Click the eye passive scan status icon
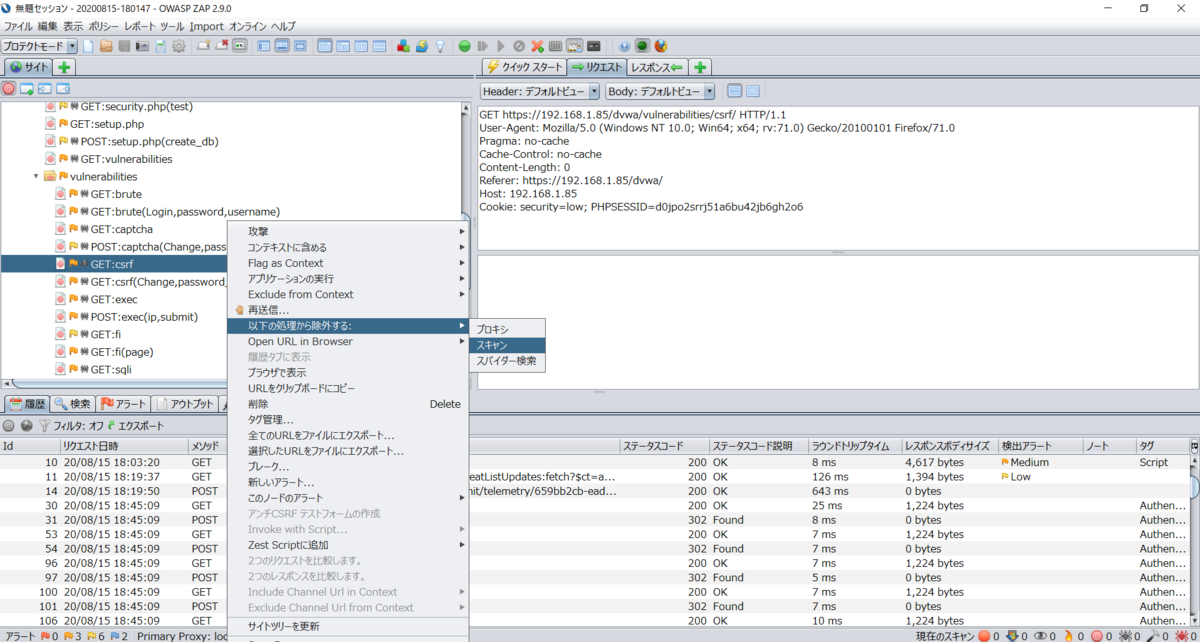1200x642 pixels. coord(1040,635)
